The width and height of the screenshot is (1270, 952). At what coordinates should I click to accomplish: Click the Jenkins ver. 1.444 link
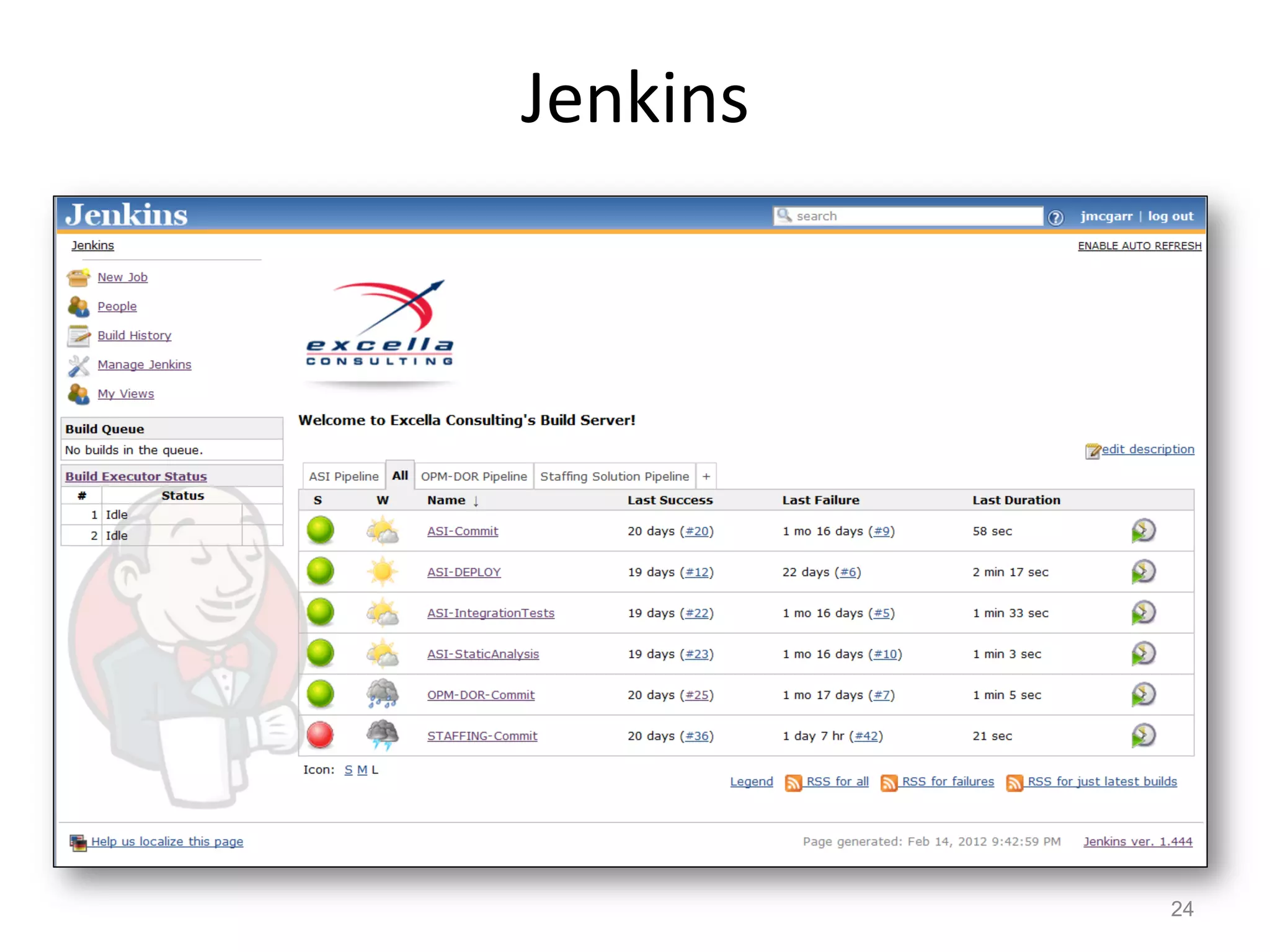point(1138,842)
